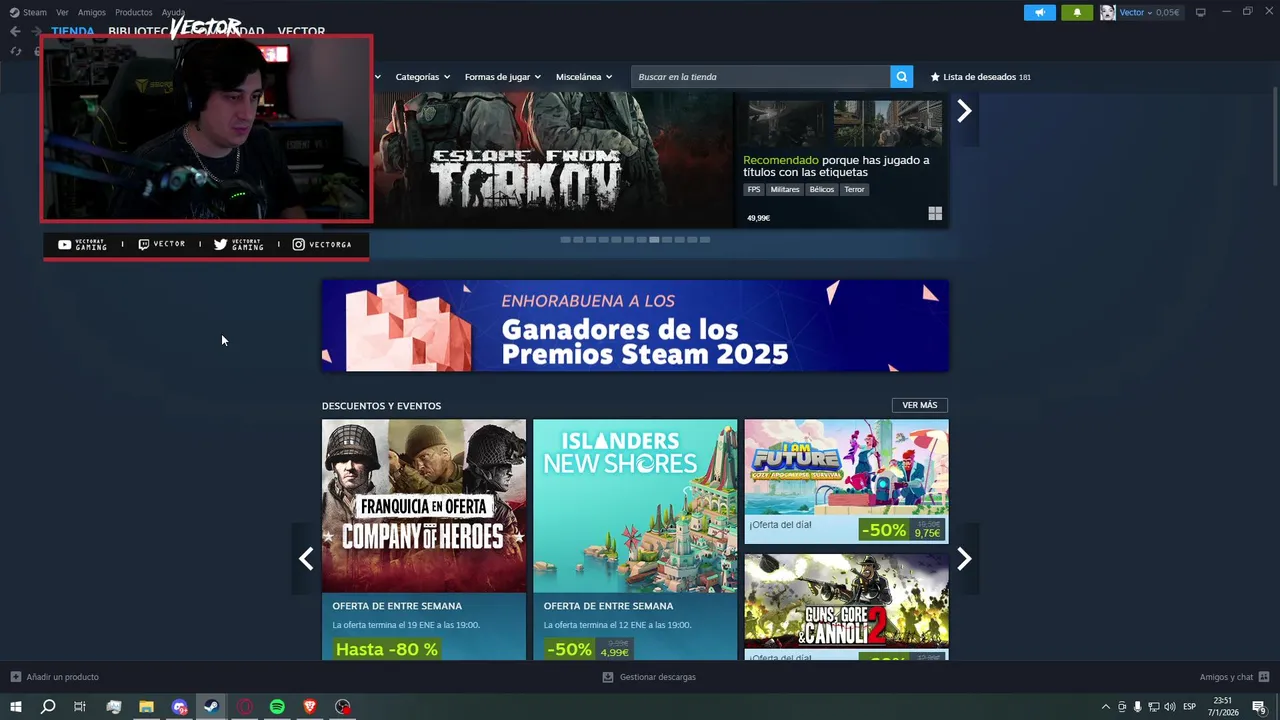
Task: Show previous offers with left carousel arrow
Action: (x=306, y=559)
